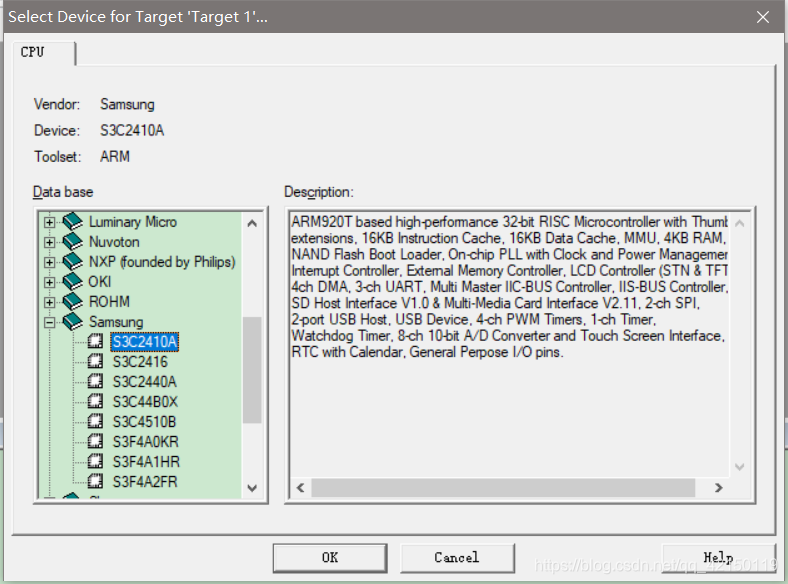Select the S3C44B0X device
The height and width of the screenshot is (584, 788).
coord(145,402)
